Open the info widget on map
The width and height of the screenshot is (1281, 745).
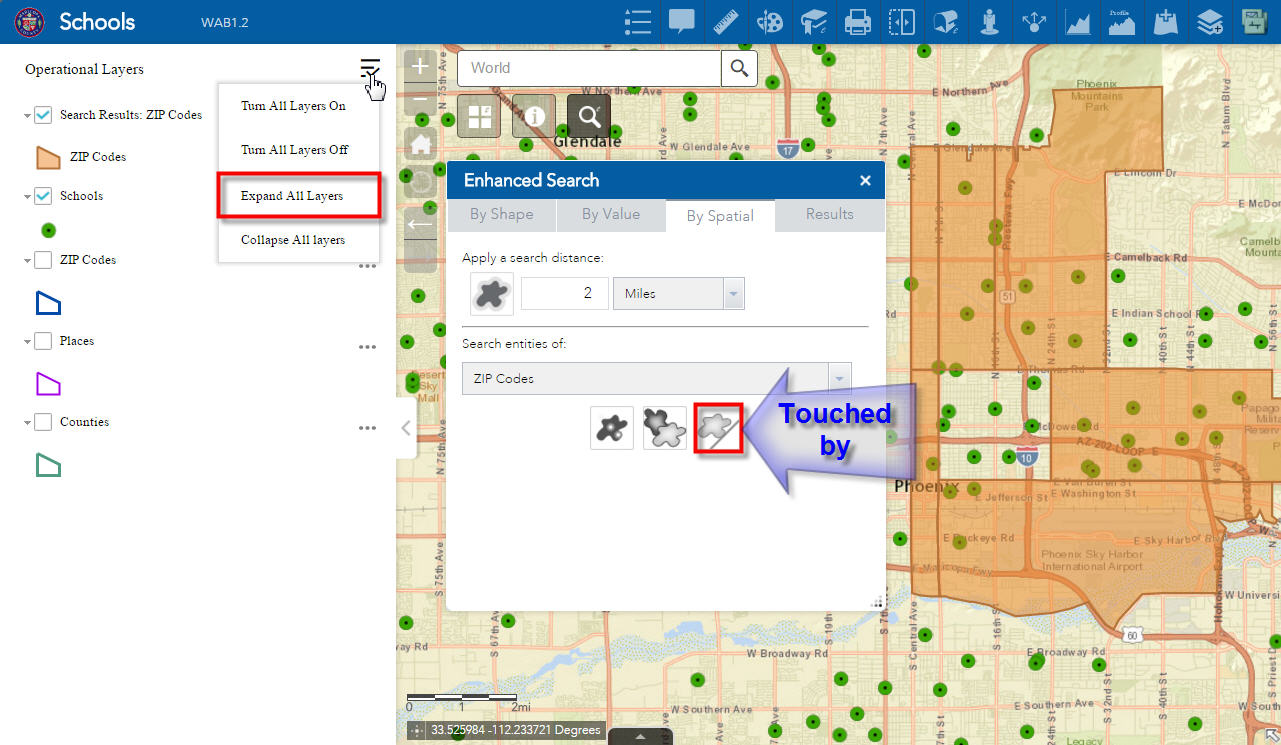534,116
